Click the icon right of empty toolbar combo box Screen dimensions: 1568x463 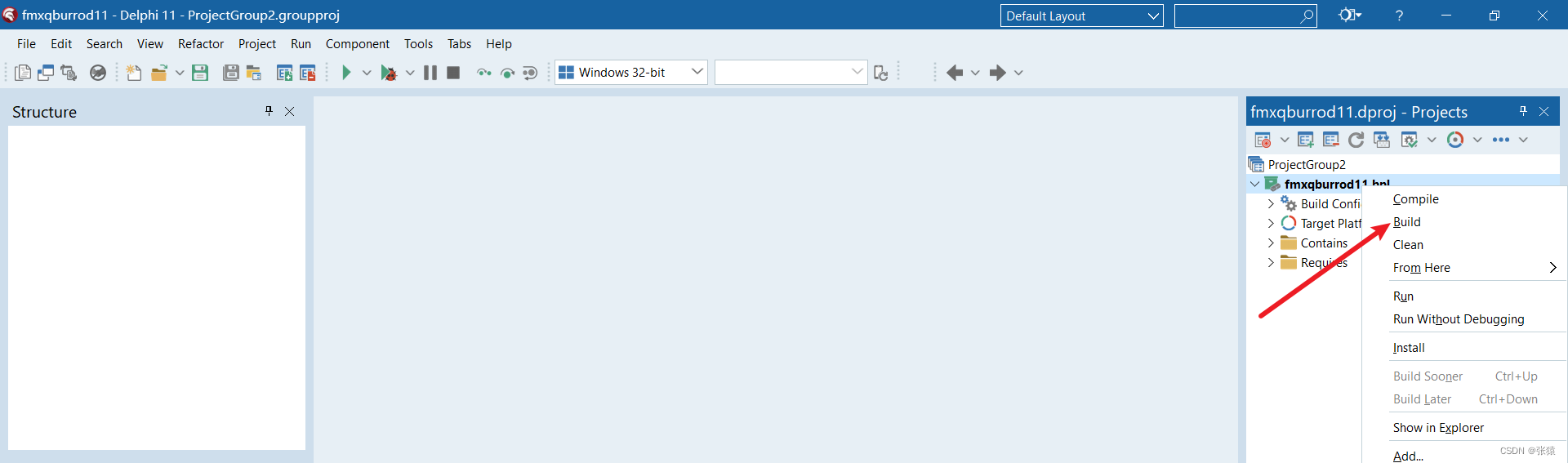coord(880,73)
